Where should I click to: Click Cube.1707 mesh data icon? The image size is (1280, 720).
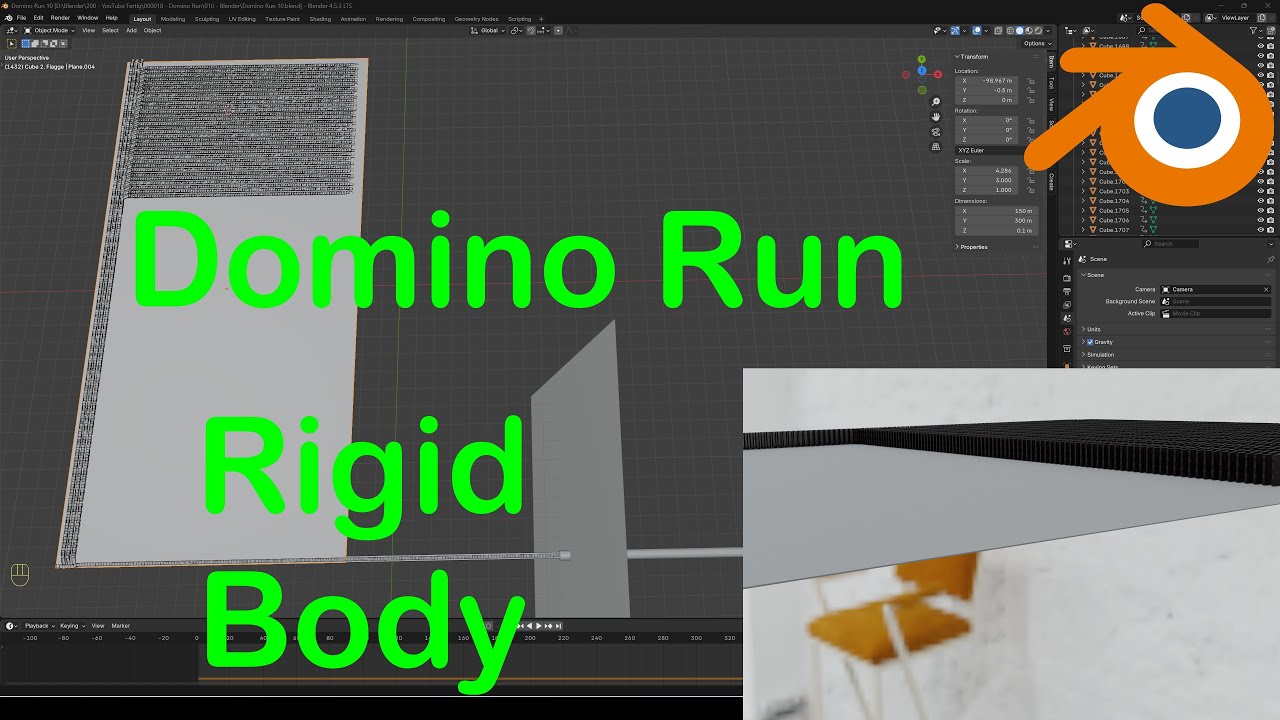coord(1153,230)
